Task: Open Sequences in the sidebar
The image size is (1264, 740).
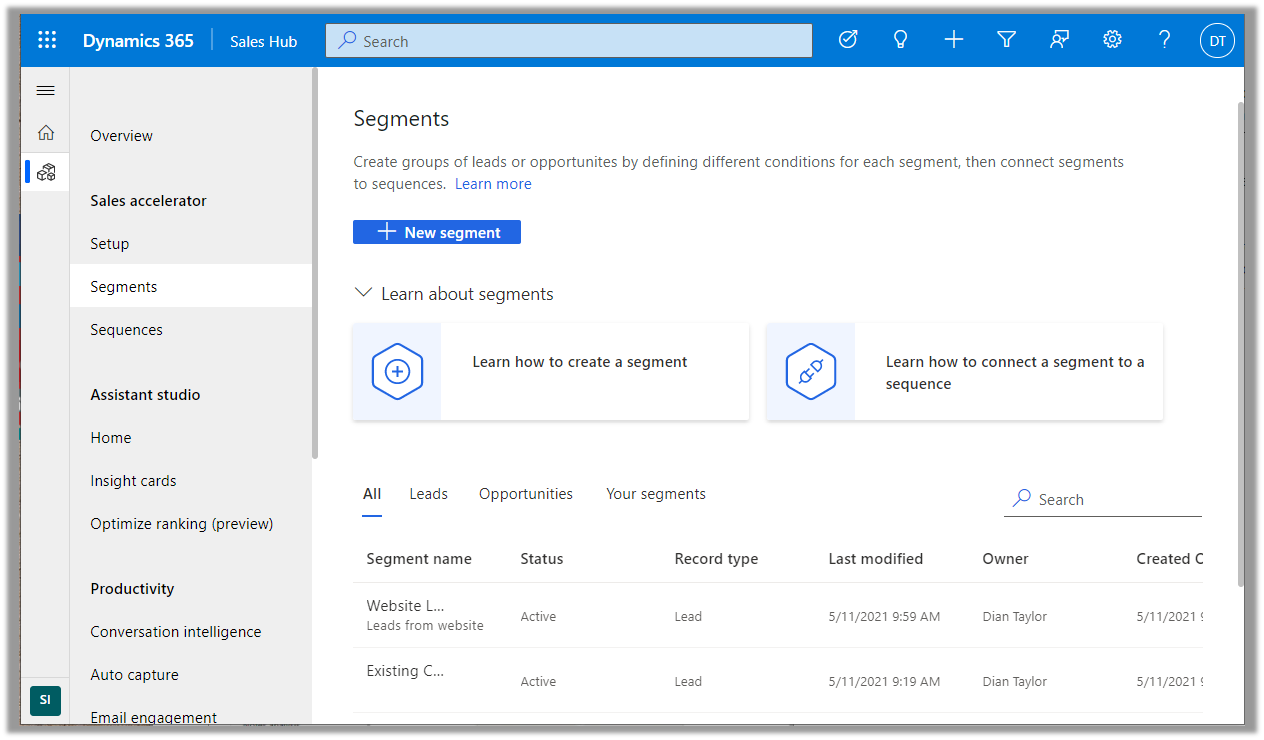Action: 126,330
